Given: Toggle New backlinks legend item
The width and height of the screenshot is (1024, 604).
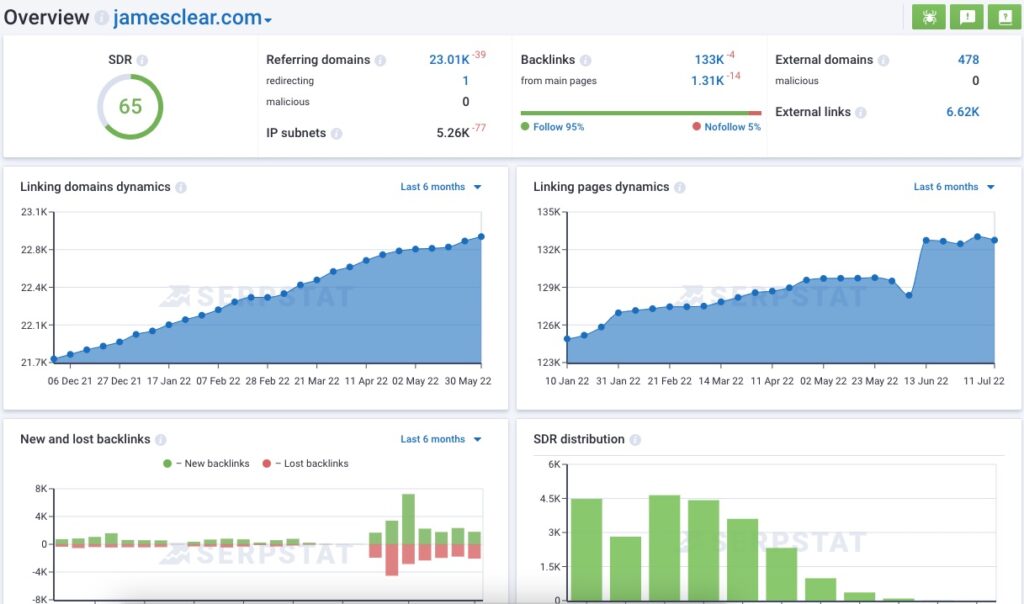Looking at the screenshot, I should click(x=206, y=464).
